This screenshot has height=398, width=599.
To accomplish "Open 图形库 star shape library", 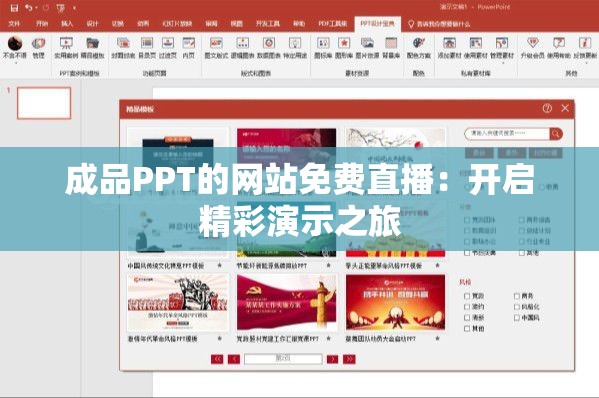I will point(344,48).
